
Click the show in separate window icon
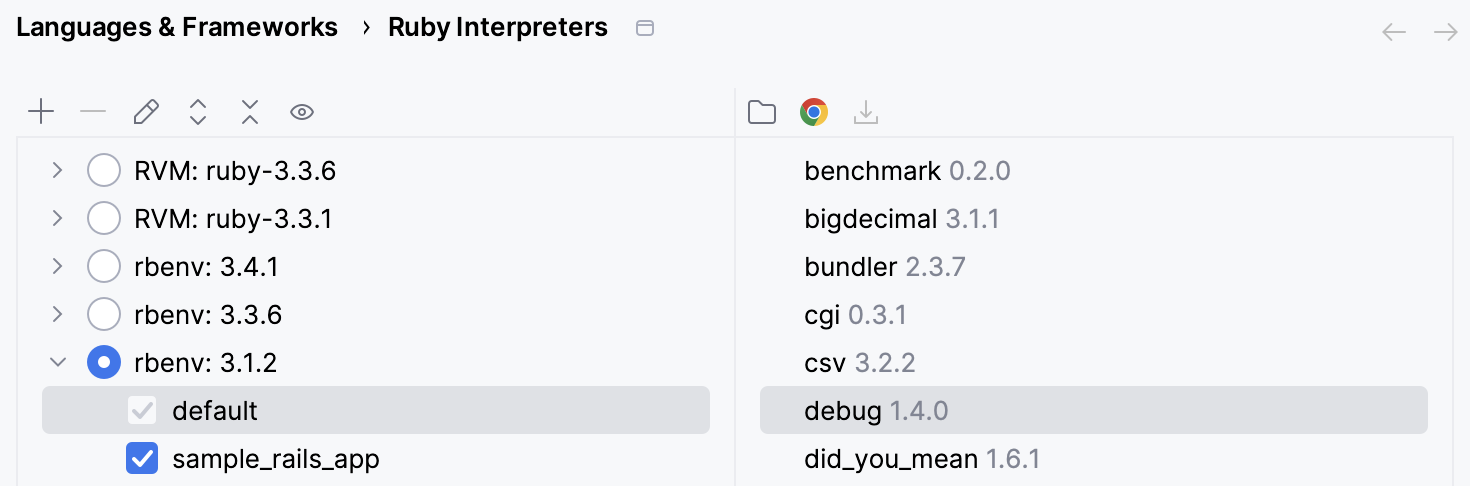point(645,29)
